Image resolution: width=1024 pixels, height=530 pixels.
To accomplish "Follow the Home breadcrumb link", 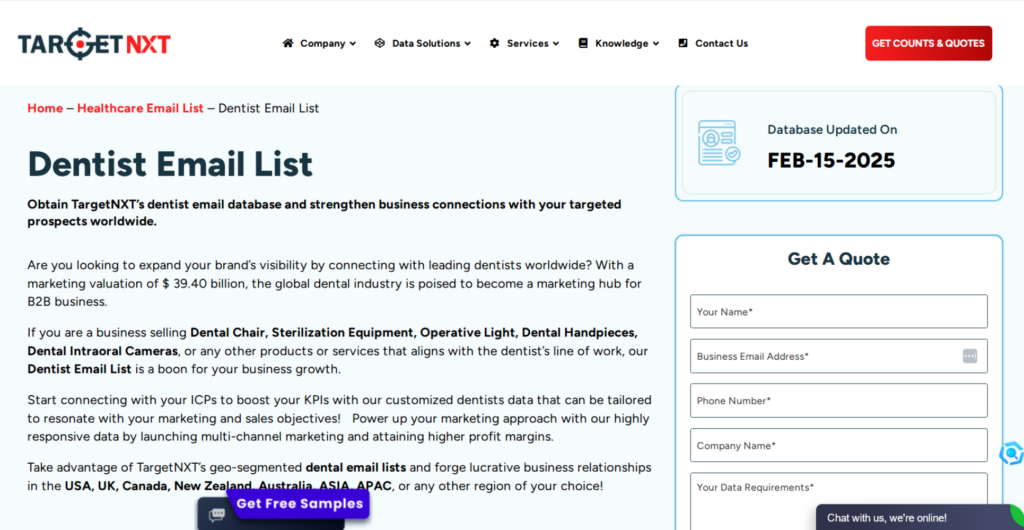I will [45, 108].
